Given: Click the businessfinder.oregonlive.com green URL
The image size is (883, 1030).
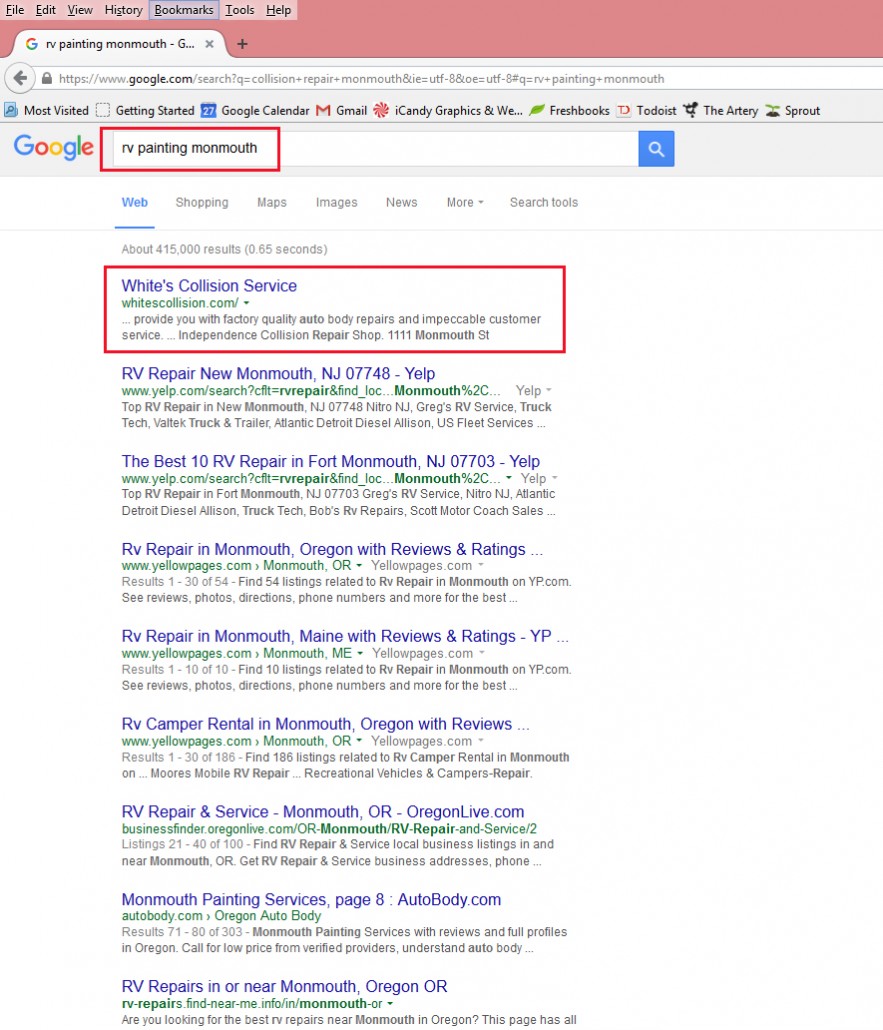Looking at the screenshot, I should click(329, 829).
